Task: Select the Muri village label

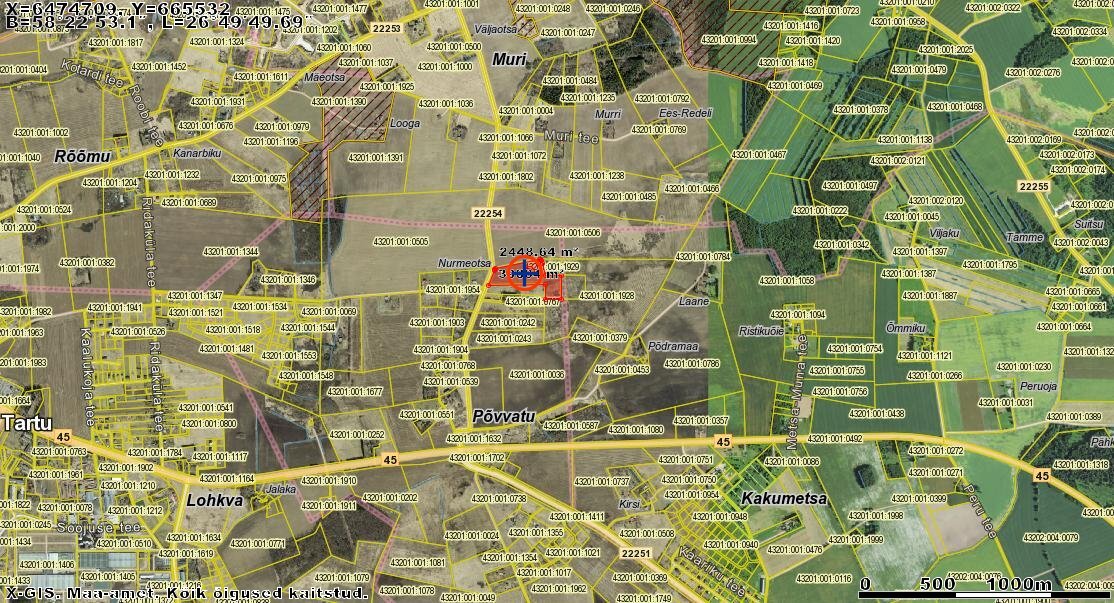Action: pos(509,59)
